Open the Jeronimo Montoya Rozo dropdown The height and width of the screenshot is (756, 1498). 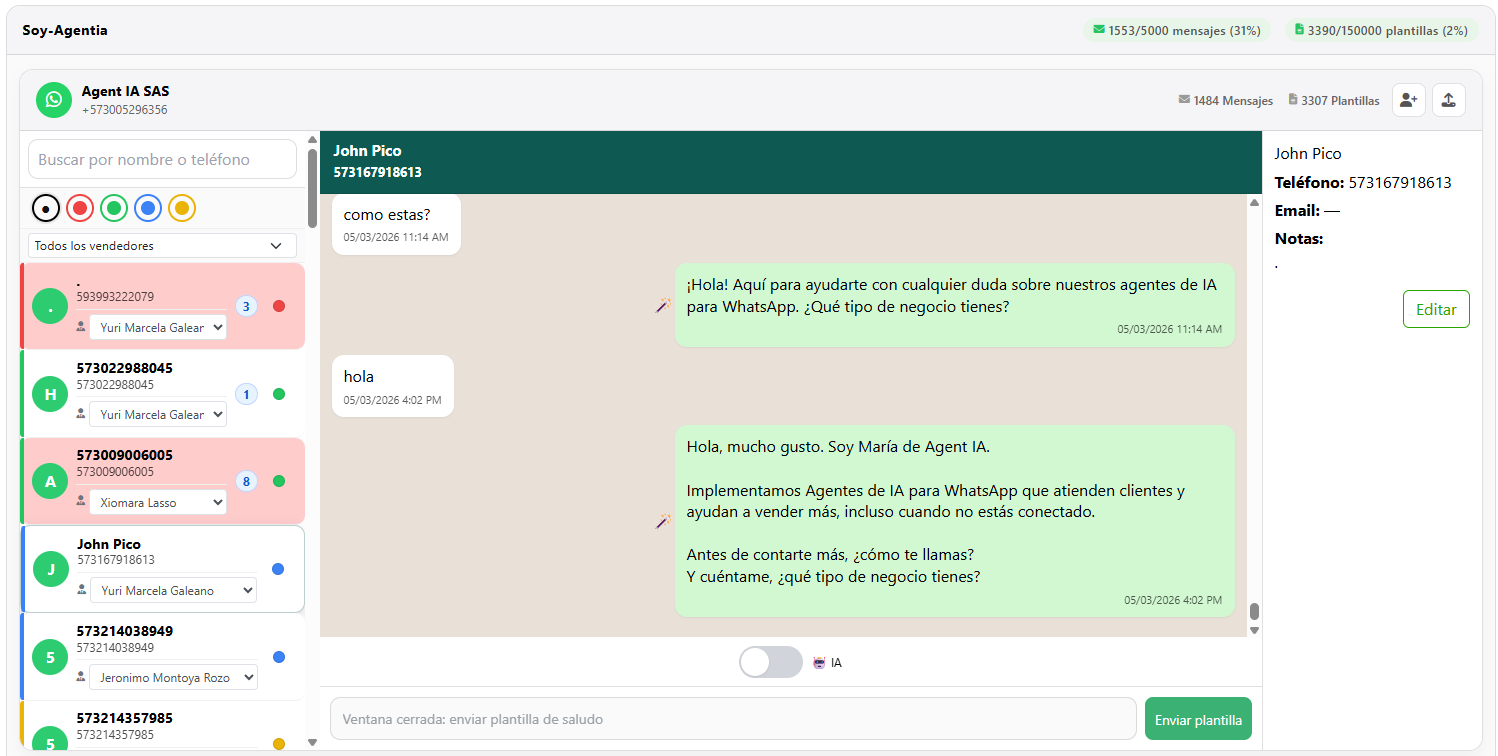point(173,678)
